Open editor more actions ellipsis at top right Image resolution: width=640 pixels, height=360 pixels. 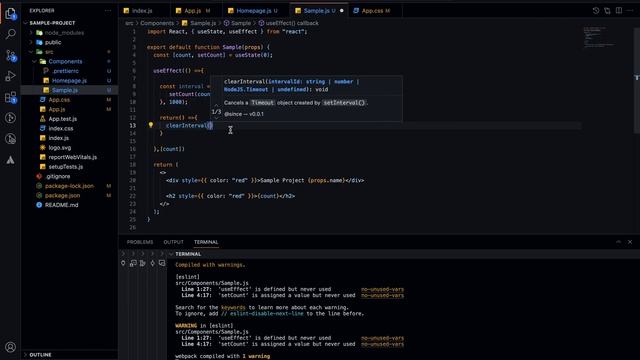pyautogui.click(x=630, y=11)
